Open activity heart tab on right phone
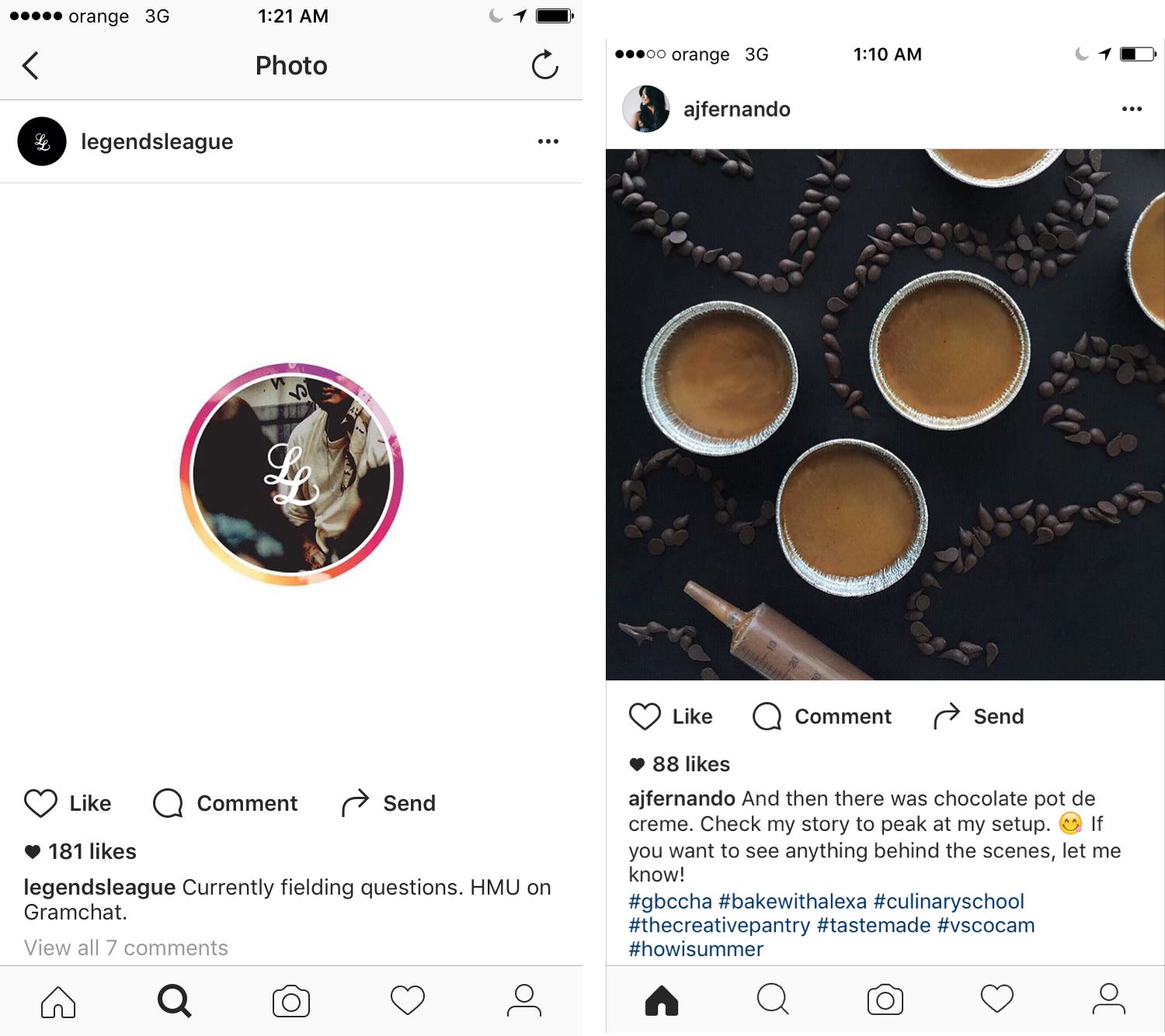The width and height of the screenshot is (1165, 1036). click(x=997, y=999)
